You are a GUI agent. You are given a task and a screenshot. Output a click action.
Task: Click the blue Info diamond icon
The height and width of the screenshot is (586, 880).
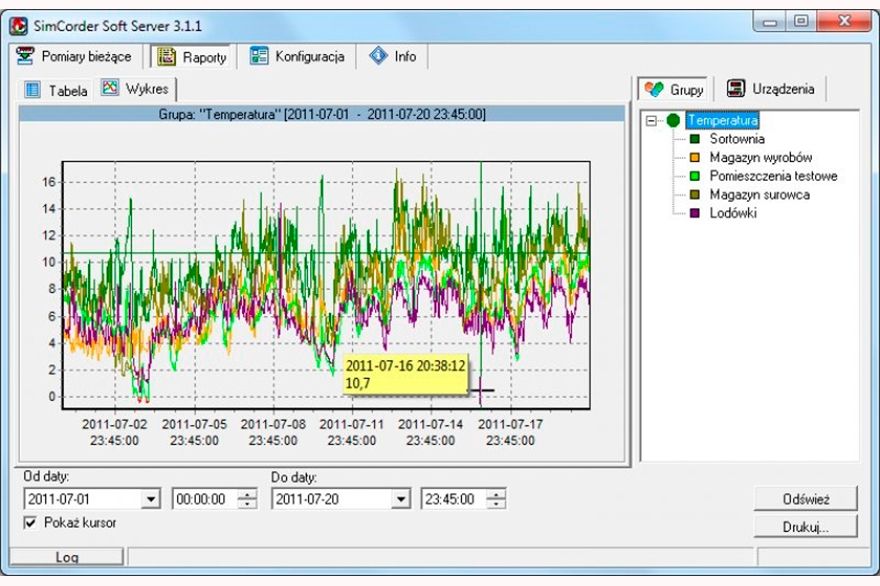378,56
